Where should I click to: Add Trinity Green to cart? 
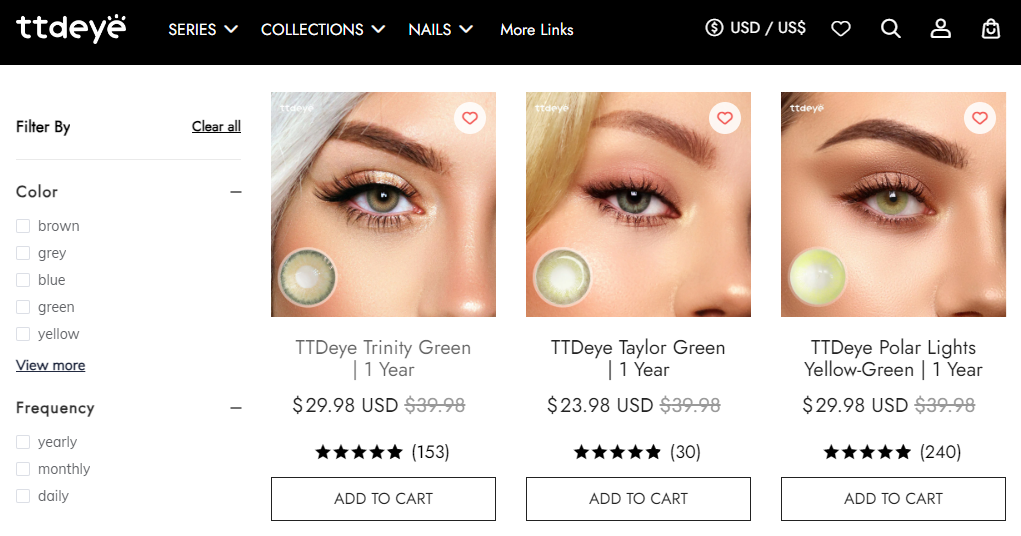383,499
